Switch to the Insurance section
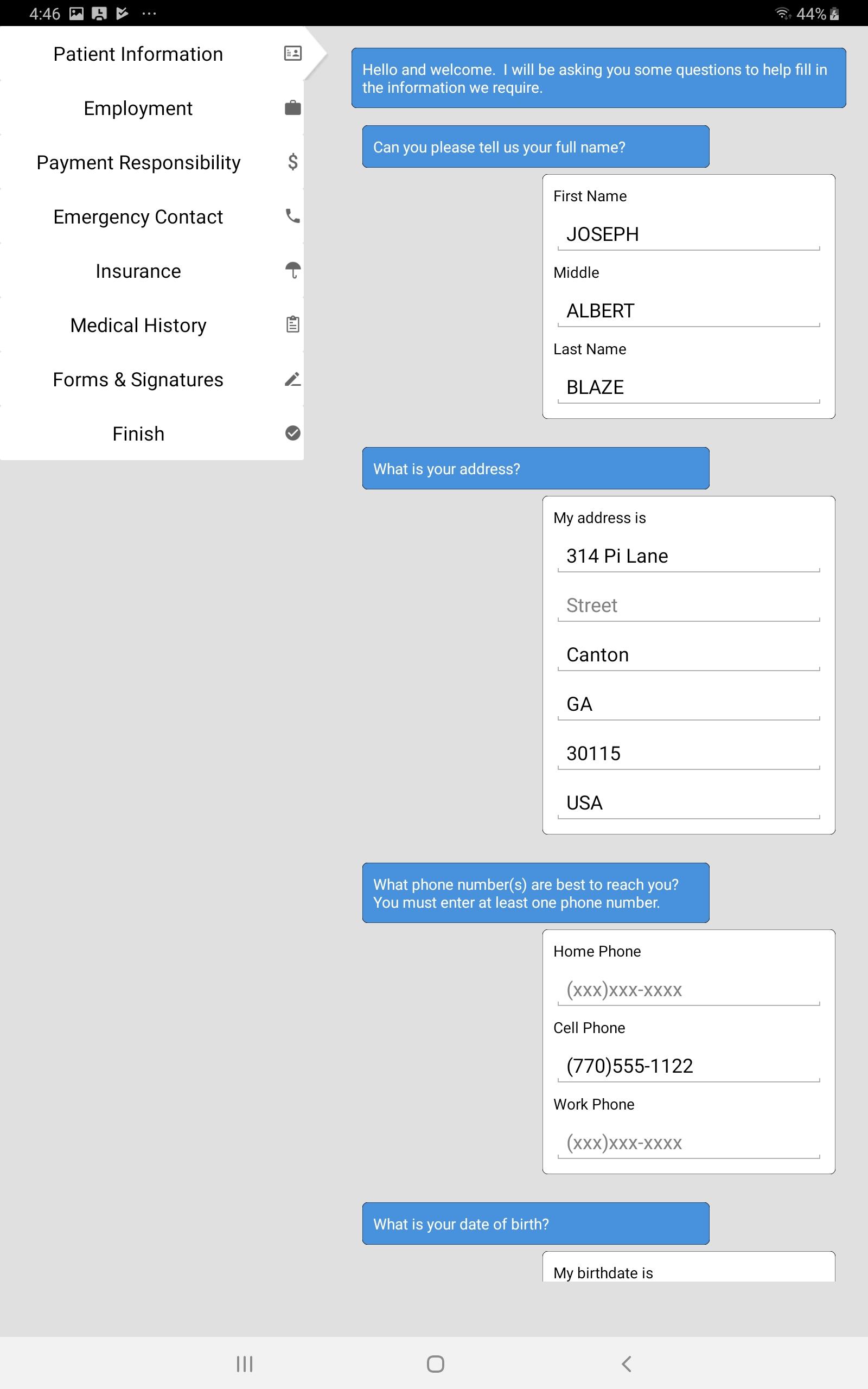Viewport: 868px width, 1389px height. coord(151,271)
